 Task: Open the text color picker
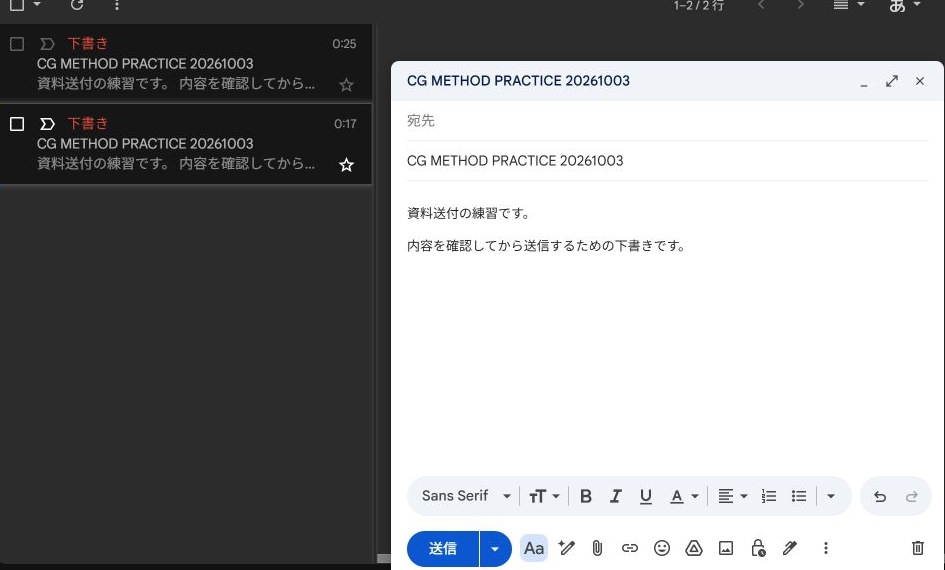coord(684,496)
